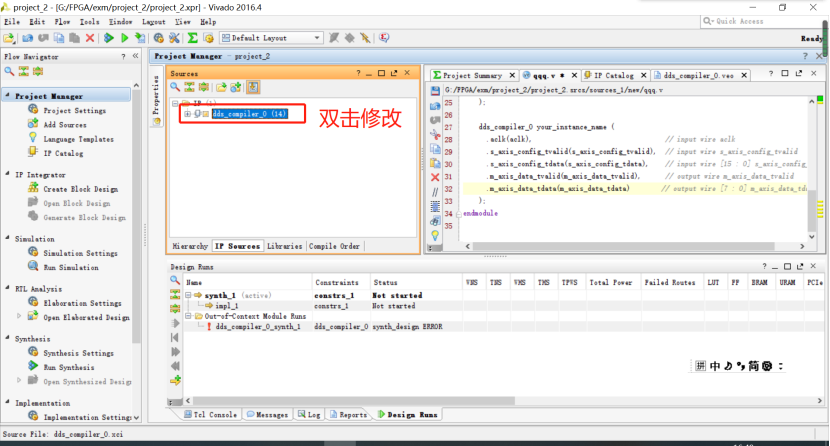Click Collapse All icon in Sources panel

pos(189,87)
